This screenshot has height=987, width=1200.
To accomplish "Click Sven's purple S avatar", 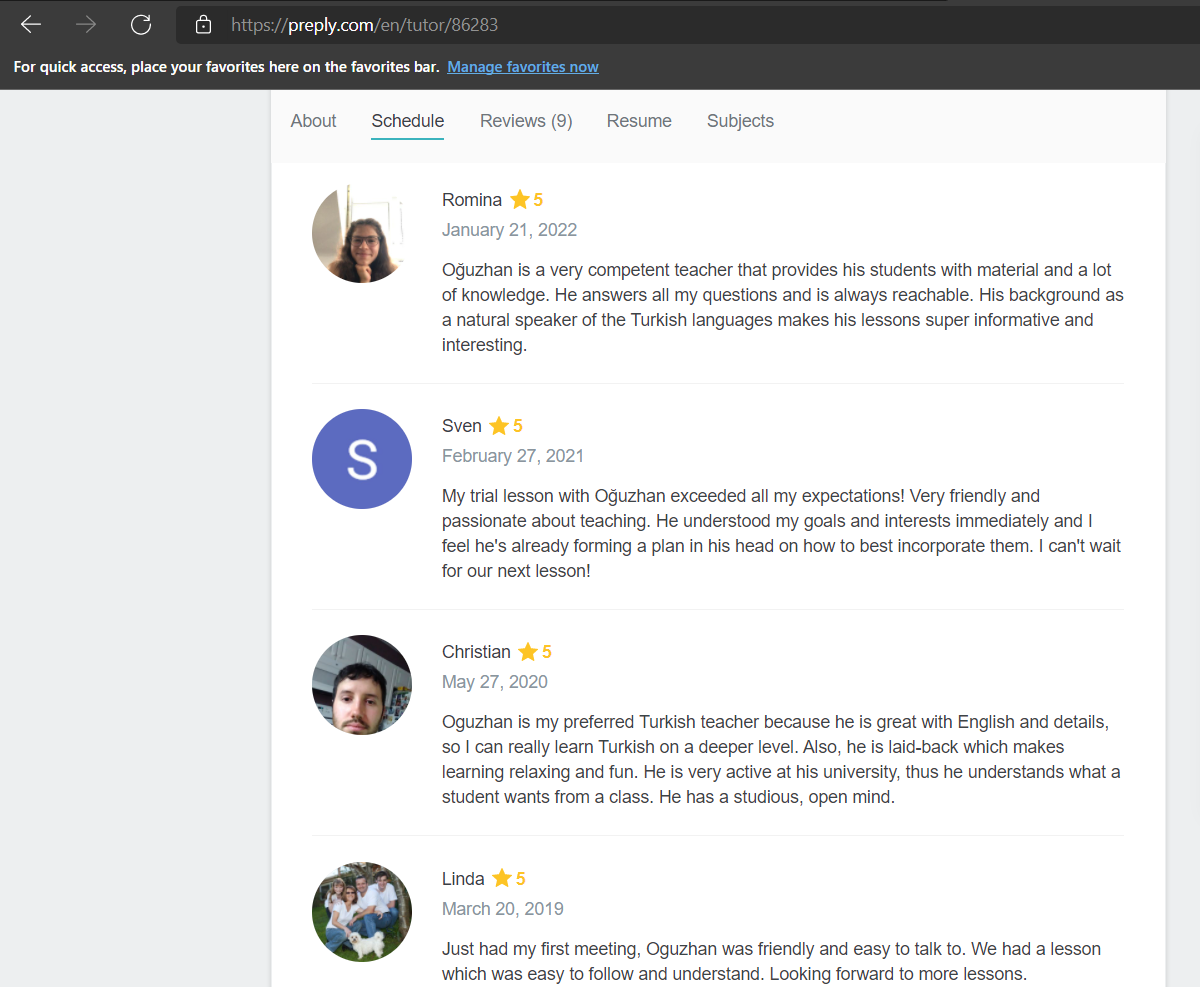I will pyautogui.click(x=362, y=459).
